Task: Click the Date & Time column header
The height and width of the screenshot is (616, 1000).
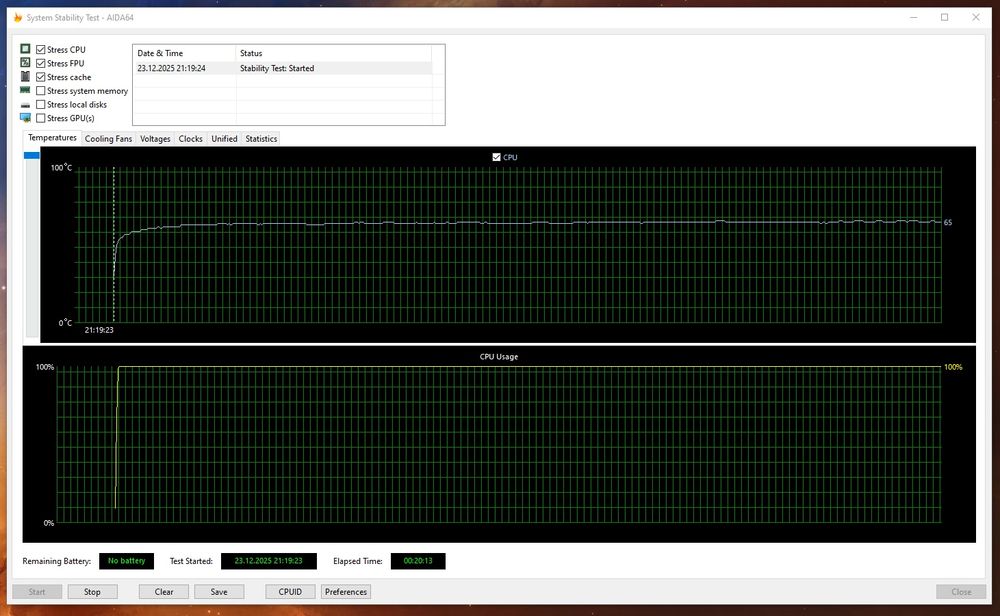Action: (x=184, y=53)
